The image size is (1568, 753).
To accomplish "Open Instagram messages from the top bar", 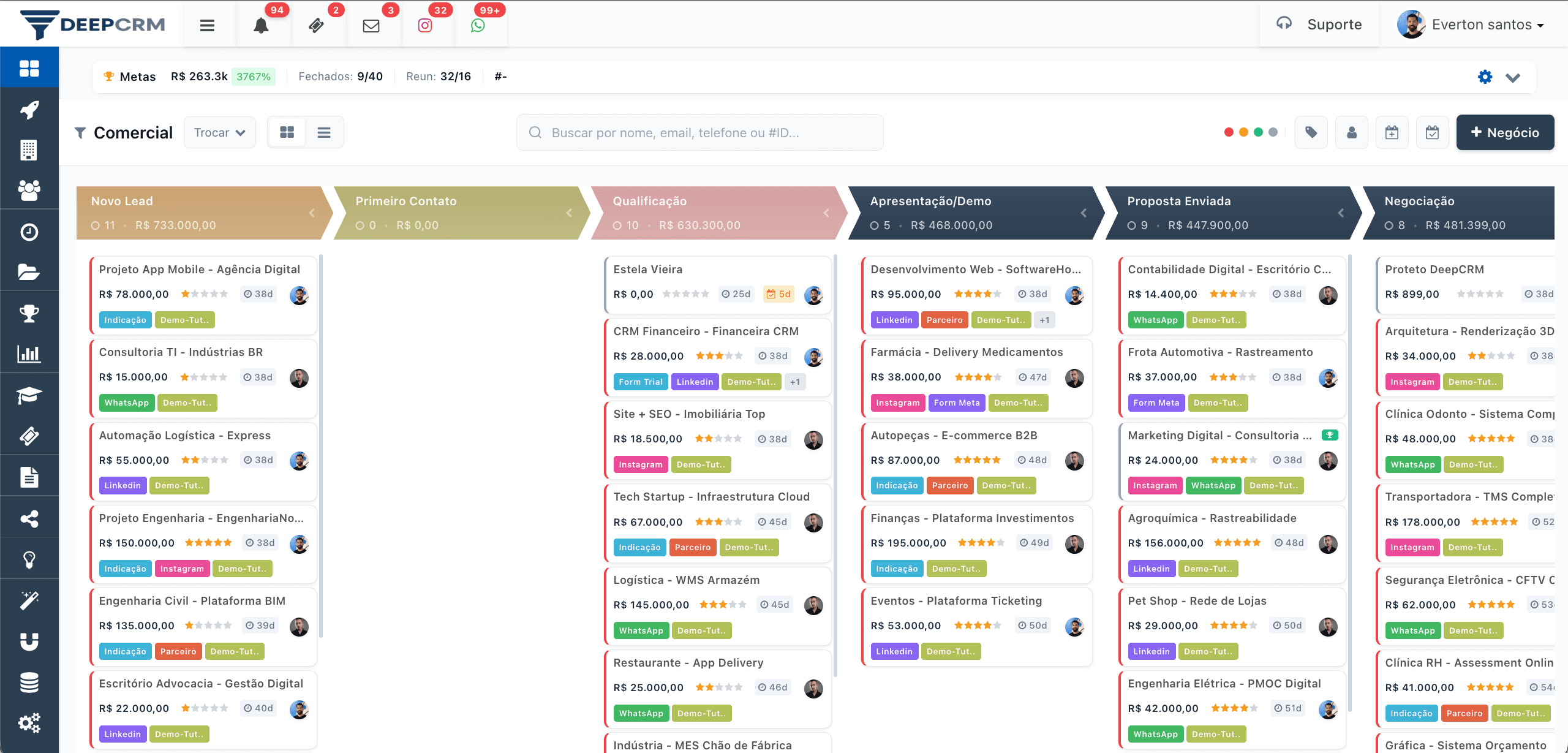I will [425, 25].
